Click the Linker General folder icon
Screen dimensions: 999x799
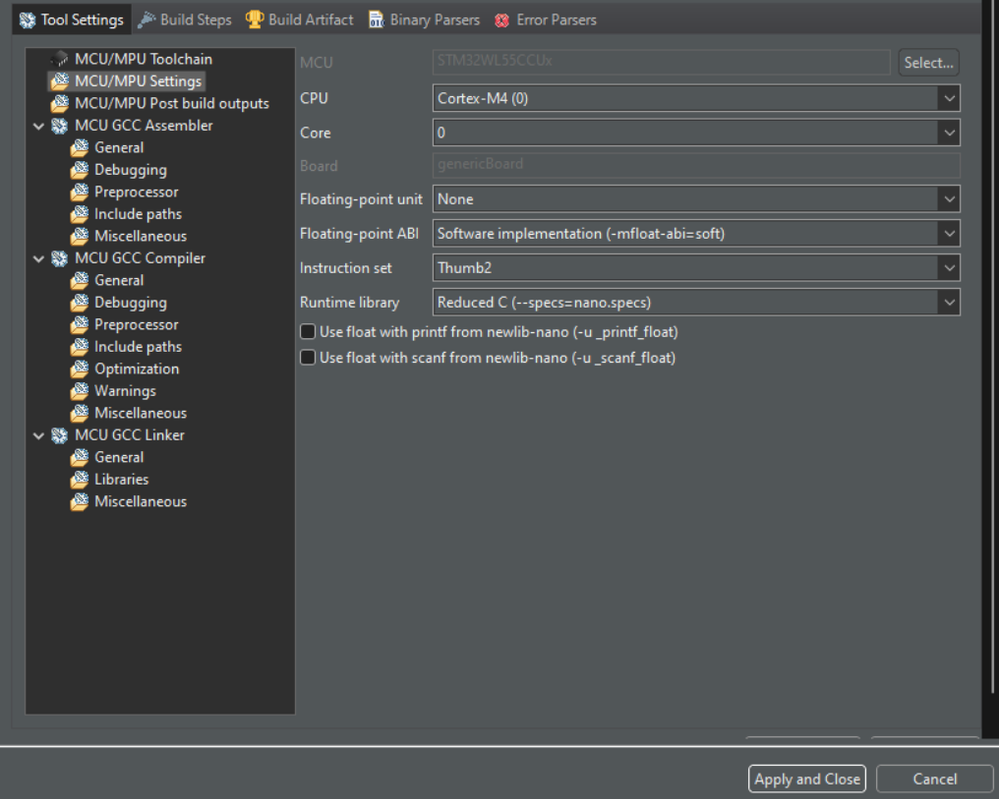[80, 457]
